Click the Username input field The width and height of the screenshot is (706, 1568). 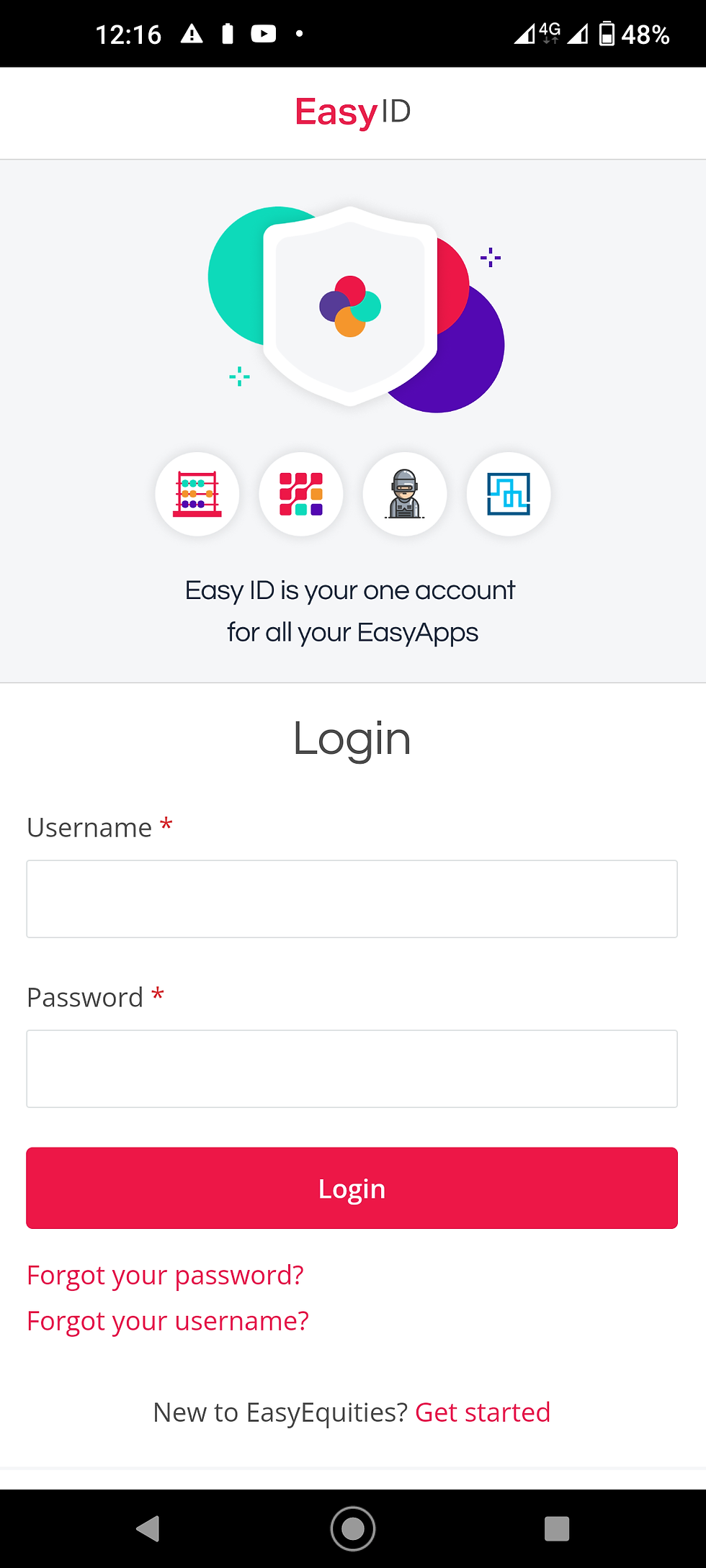click(352, 898)
